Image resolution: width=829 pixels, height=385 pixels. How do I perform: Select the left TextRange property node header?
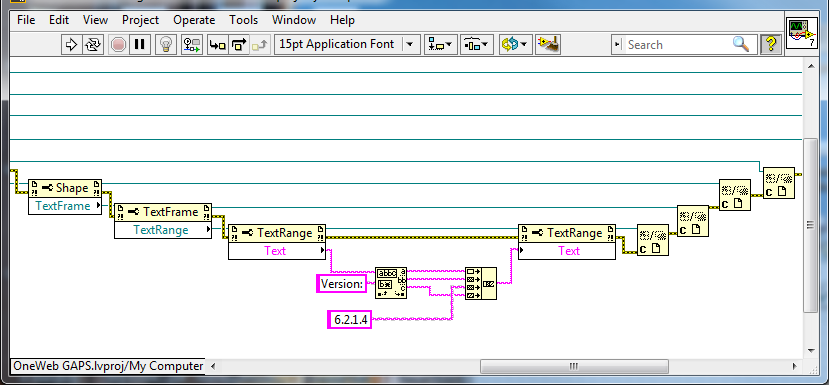[277, 233]
